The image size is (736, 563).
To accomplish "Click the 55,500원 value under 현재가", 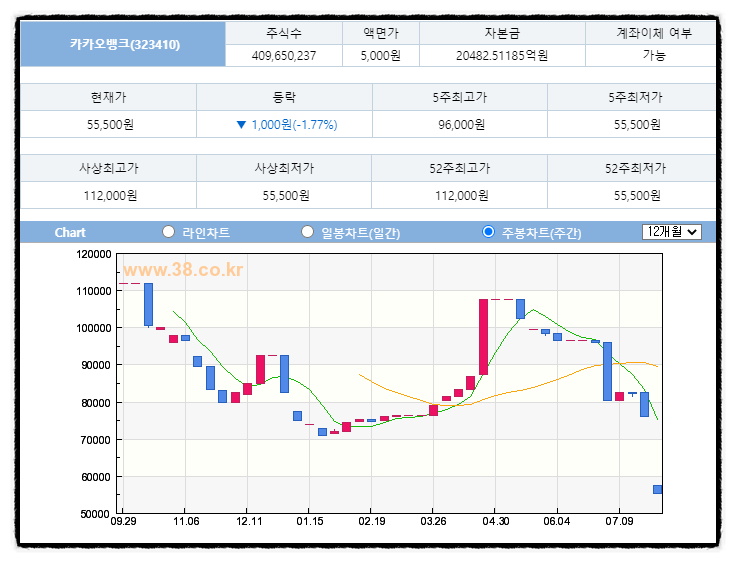I will [110, 125].
